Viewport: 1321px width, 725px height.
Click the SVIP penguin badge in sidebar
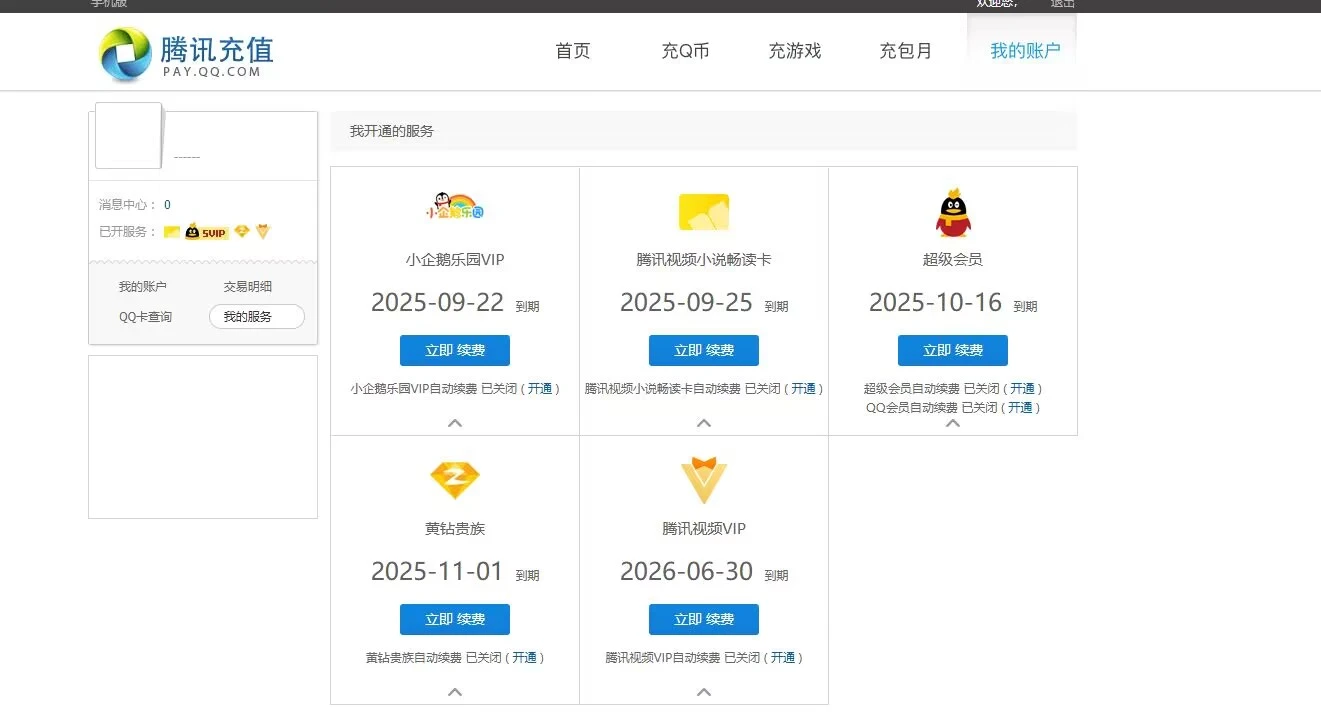click(x=207, y=232)
